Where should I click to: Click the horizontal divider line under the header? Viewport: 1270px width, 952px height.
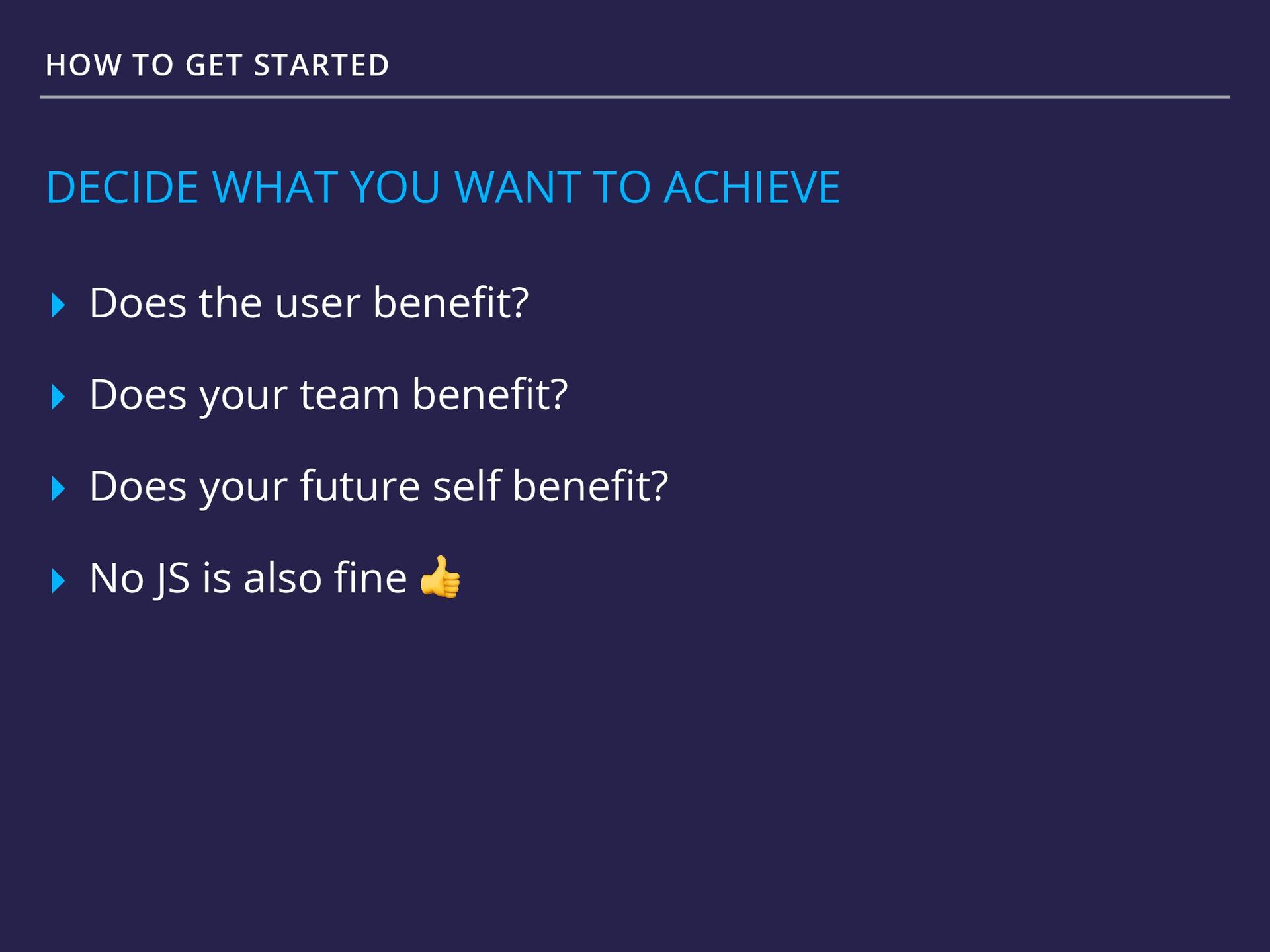click(x=635, y=97)
